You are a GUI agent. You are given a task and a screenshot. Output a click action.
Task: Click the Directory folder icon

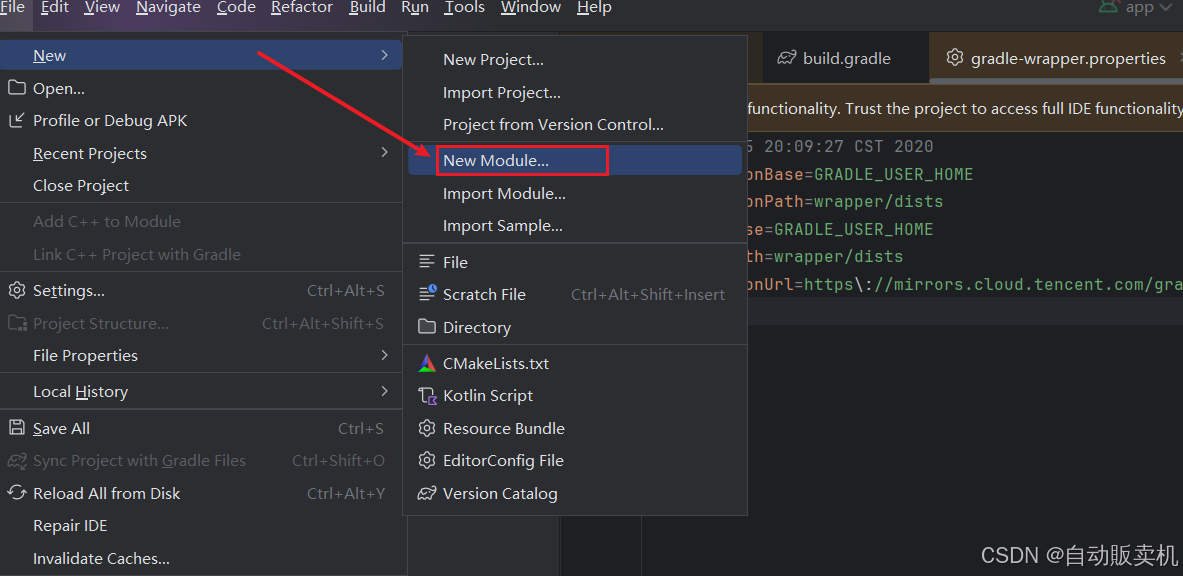(427, 327)
